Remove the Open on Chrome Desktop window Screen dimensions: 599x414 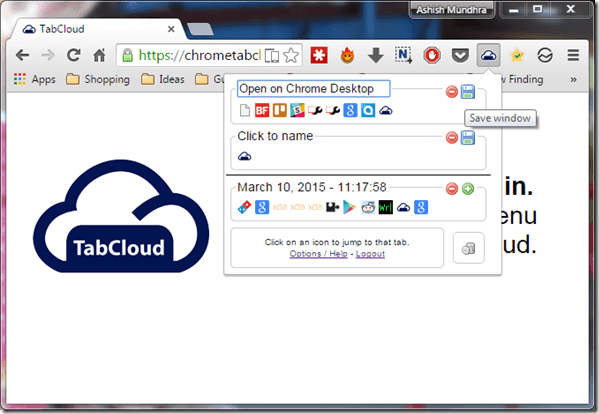click(x=452, y=92)
